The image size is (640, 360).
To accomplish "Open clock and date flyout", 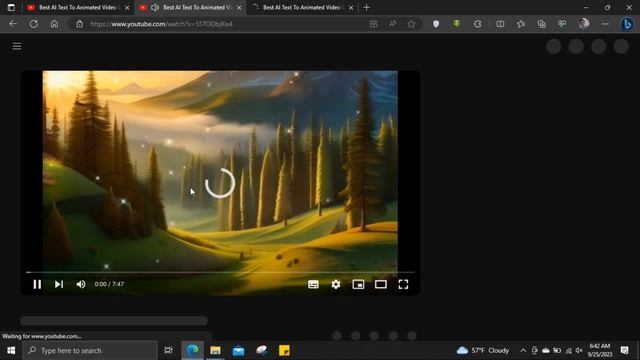I will [x=600, y=351].
